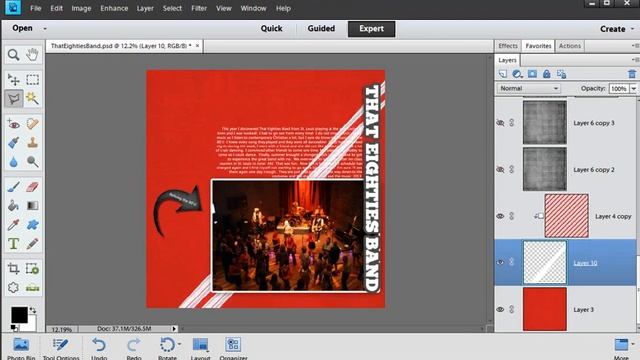The height and width of the screenshot is (360, 640).
Task: Expand the Create dropdown arrow
Action: 633,29
